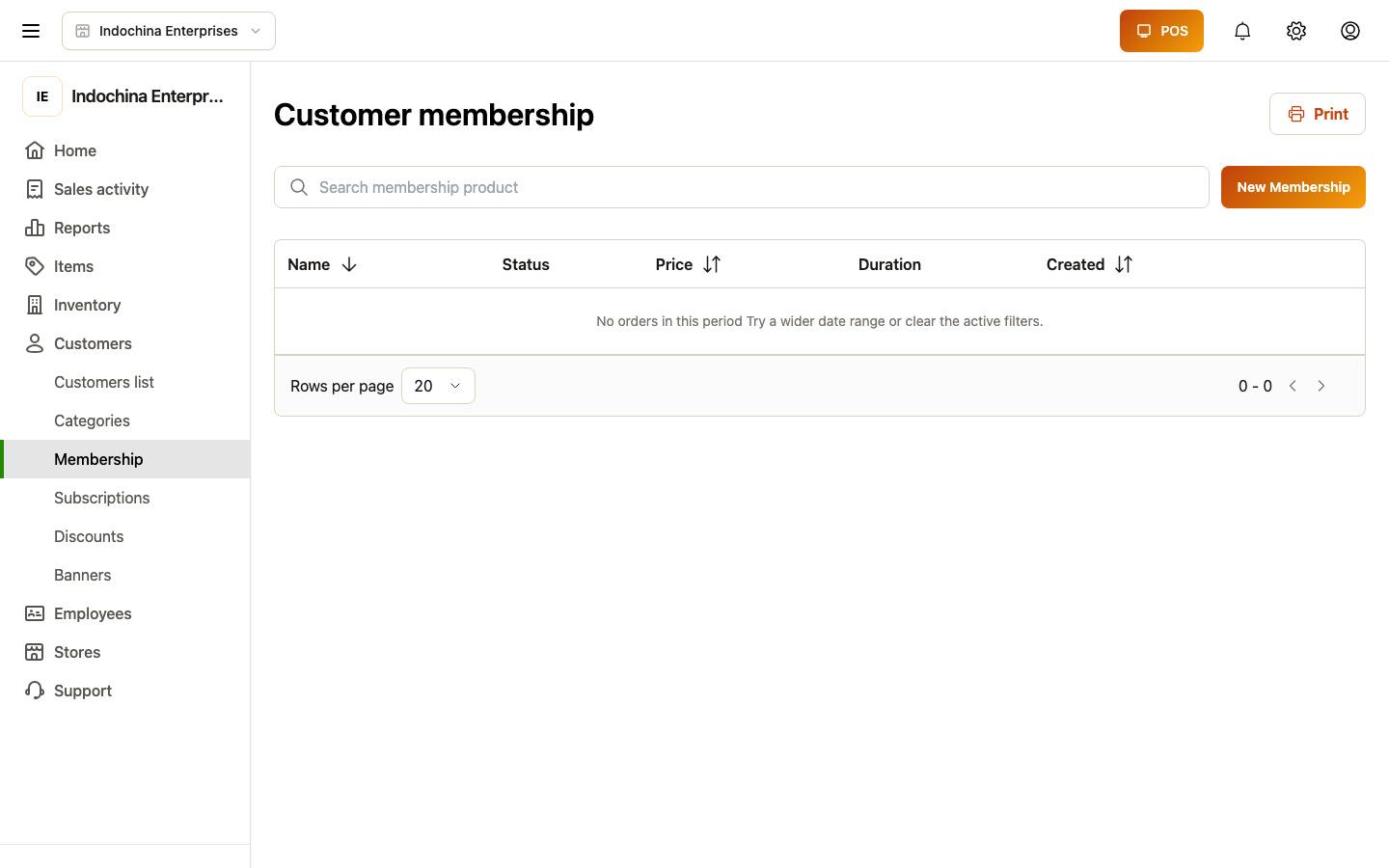This screenshot has height=868, width=1389.
Task: Click the Print button
Action: point(1318,114)
